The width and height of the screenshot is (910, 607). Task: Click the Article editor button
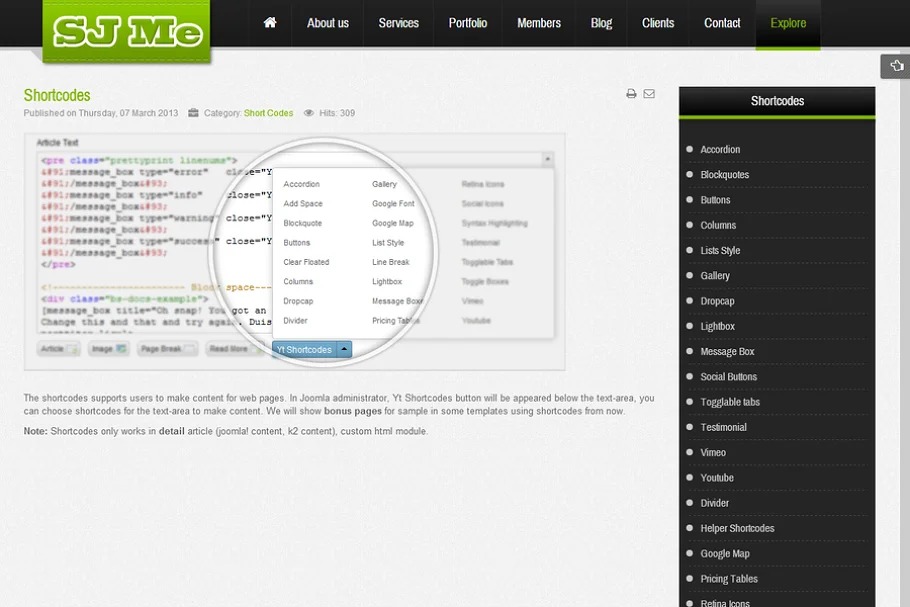pyautogui.click(x=54, y=349)
